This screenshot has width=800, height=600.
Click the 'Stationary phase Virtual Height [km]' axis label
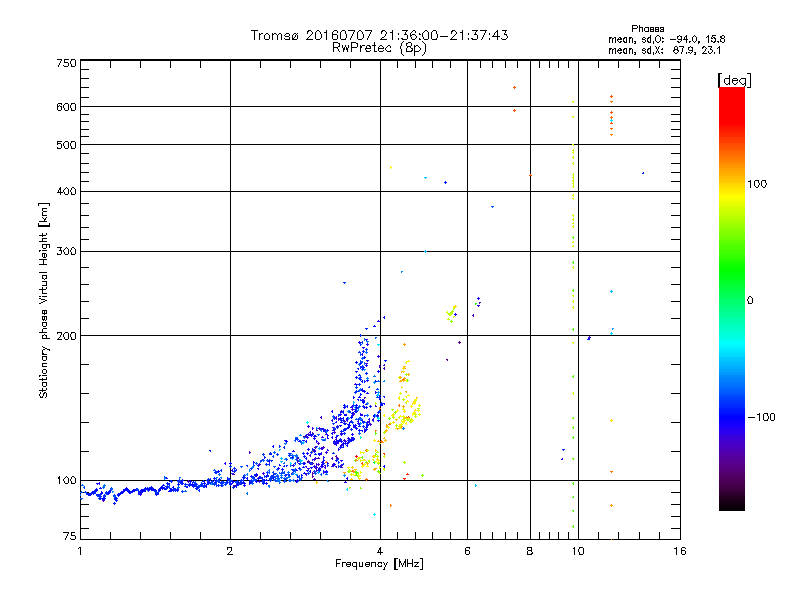tap(44, 300)
